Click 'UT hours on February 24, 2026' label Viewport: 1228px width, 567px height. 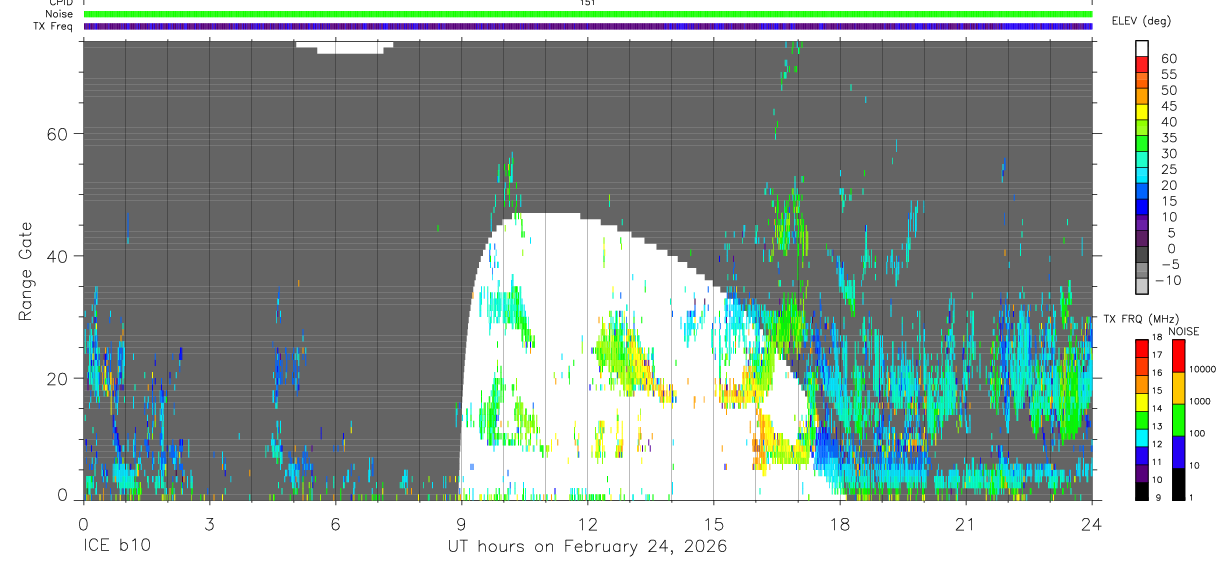pyautogui.click(x=587, y=547)
